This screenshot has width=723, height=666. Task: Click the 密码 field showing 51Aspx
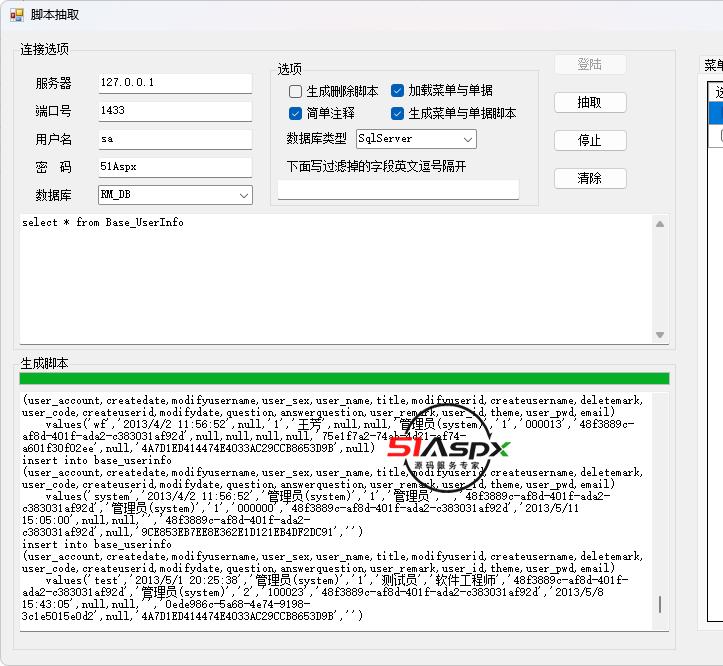click(x=175, y=167)
